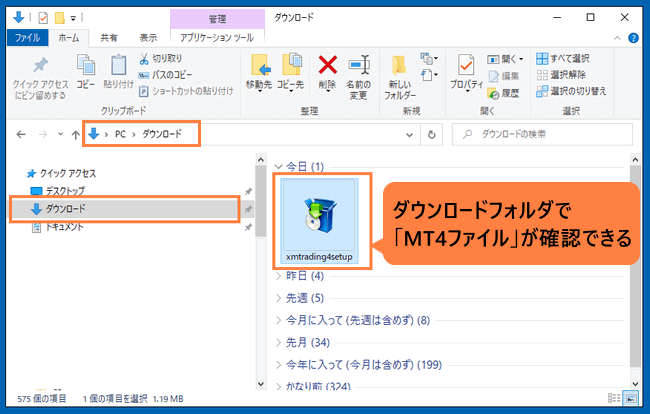Open the Copy to (コピー先) menu
Image resolution: width=650 pixels, height=414 pixels.
click(x=291, y=72)
